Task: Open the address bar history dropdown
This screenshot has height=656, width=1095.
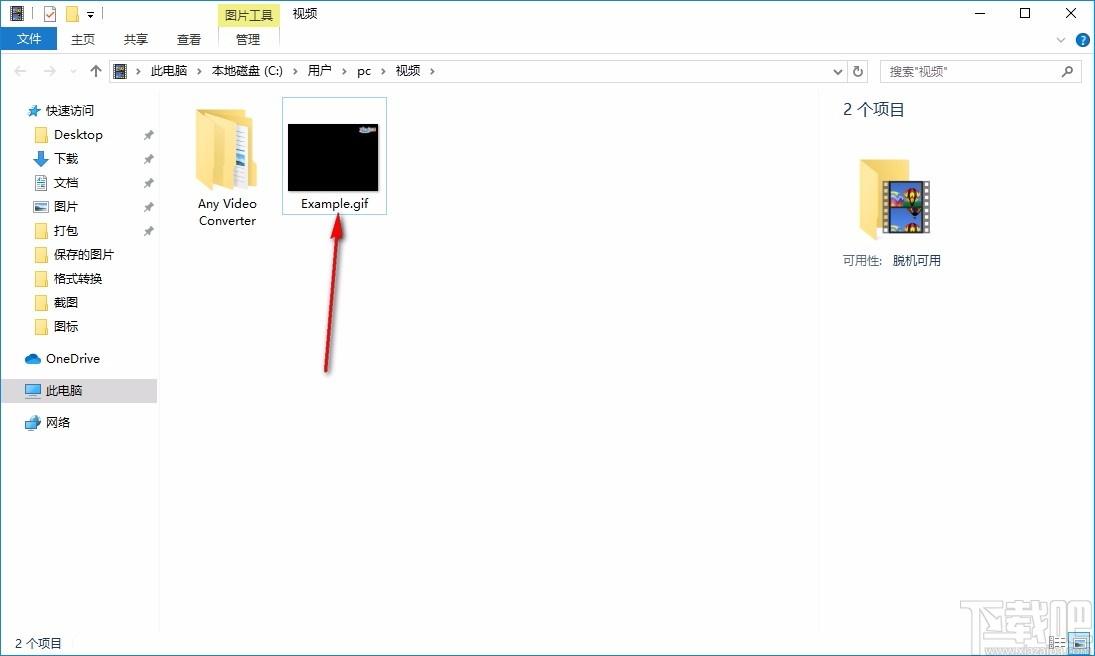Action: pyautogui.click(x=837, y=71)
